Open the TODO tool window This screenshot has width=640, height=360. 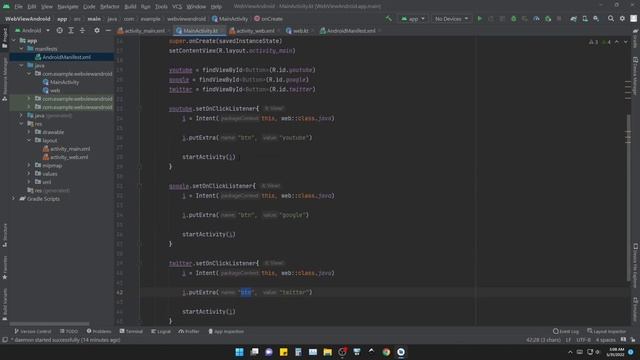point(69,331)
